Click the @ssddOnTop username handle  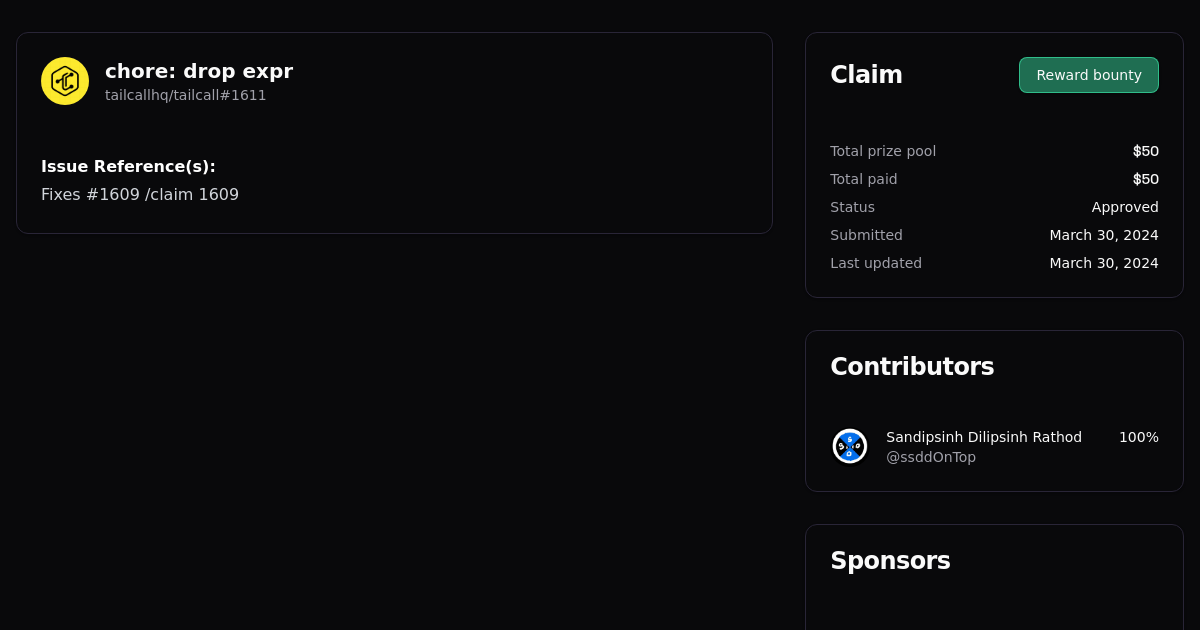pos(930,457)
